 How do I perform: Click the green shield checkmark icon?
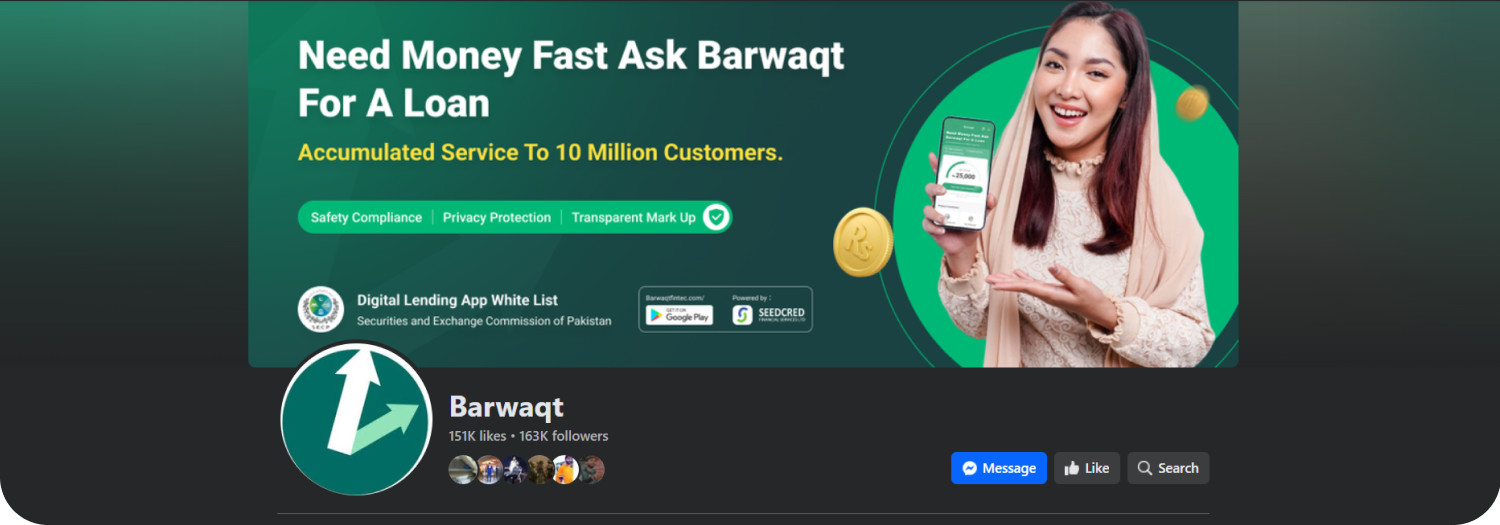[x=715, y=217]
